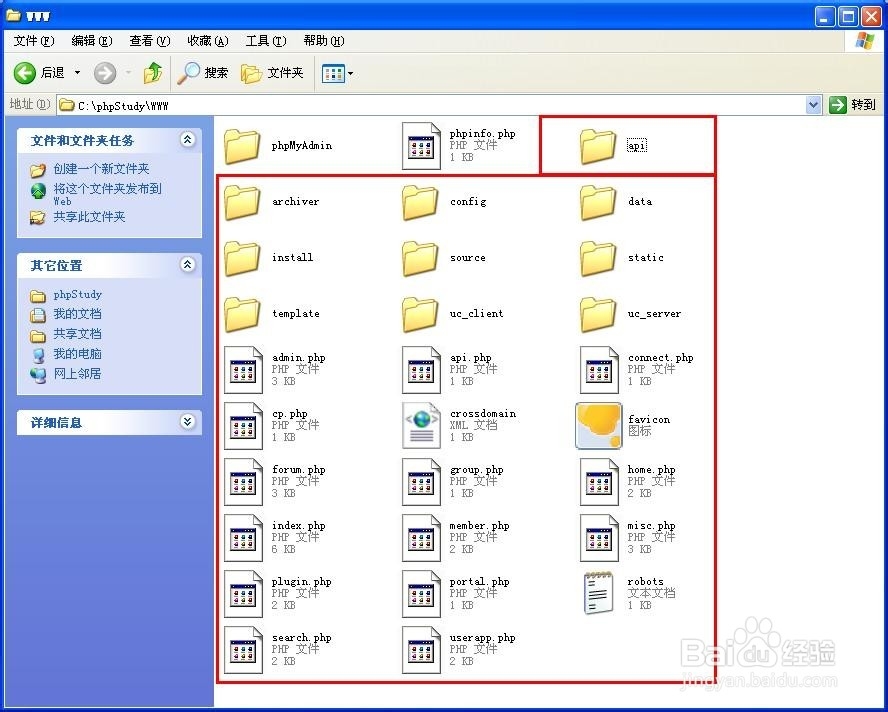The height and width of the screenshot is (712, 888).
Task: Open the View (查看) menu
Action: [x=150, y=41]
